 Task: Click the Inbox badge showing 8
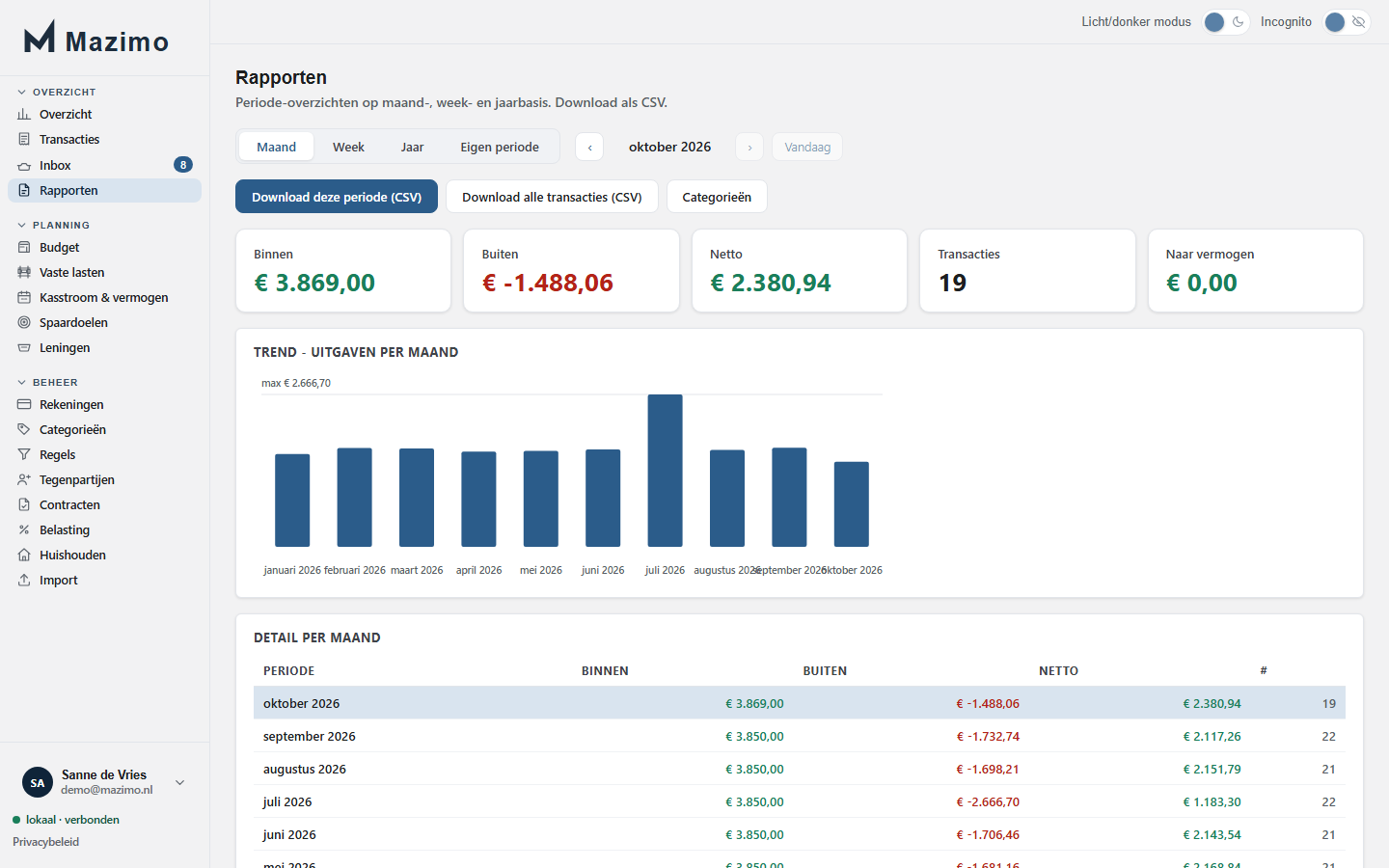coord(183,165)
